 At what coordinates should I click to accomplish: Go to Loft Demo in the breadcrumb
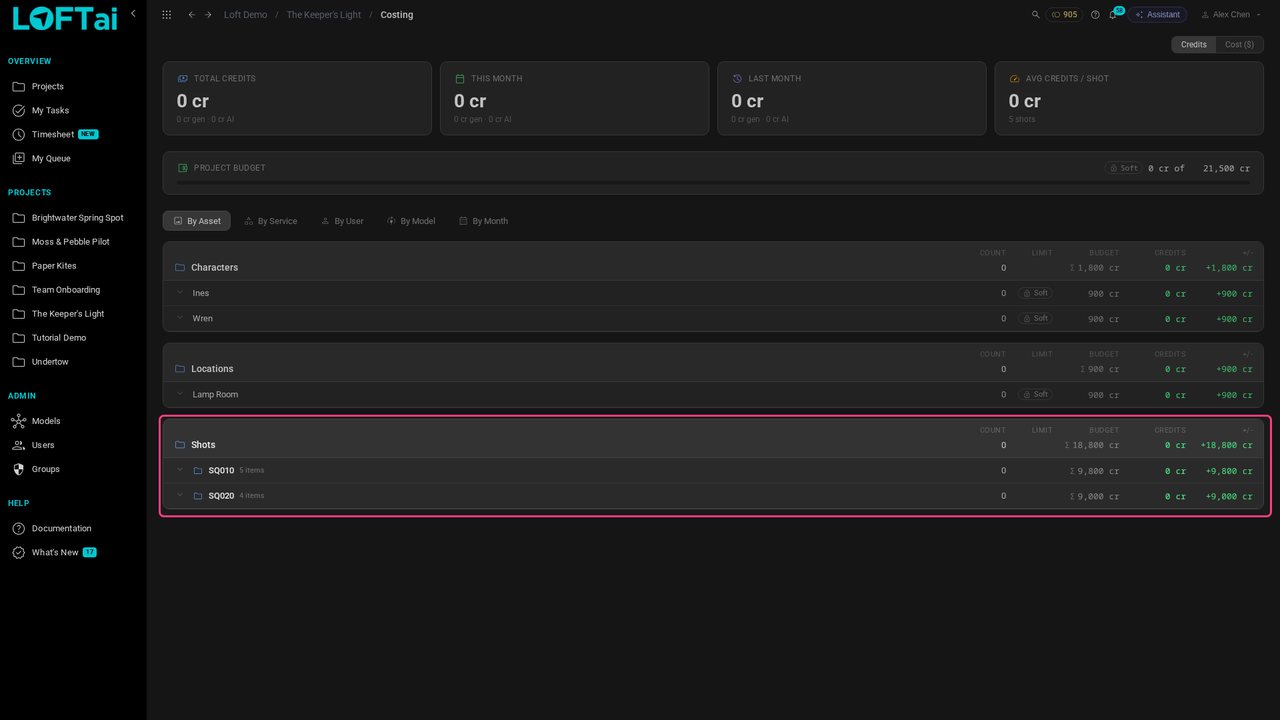click(x=245, y=15)
